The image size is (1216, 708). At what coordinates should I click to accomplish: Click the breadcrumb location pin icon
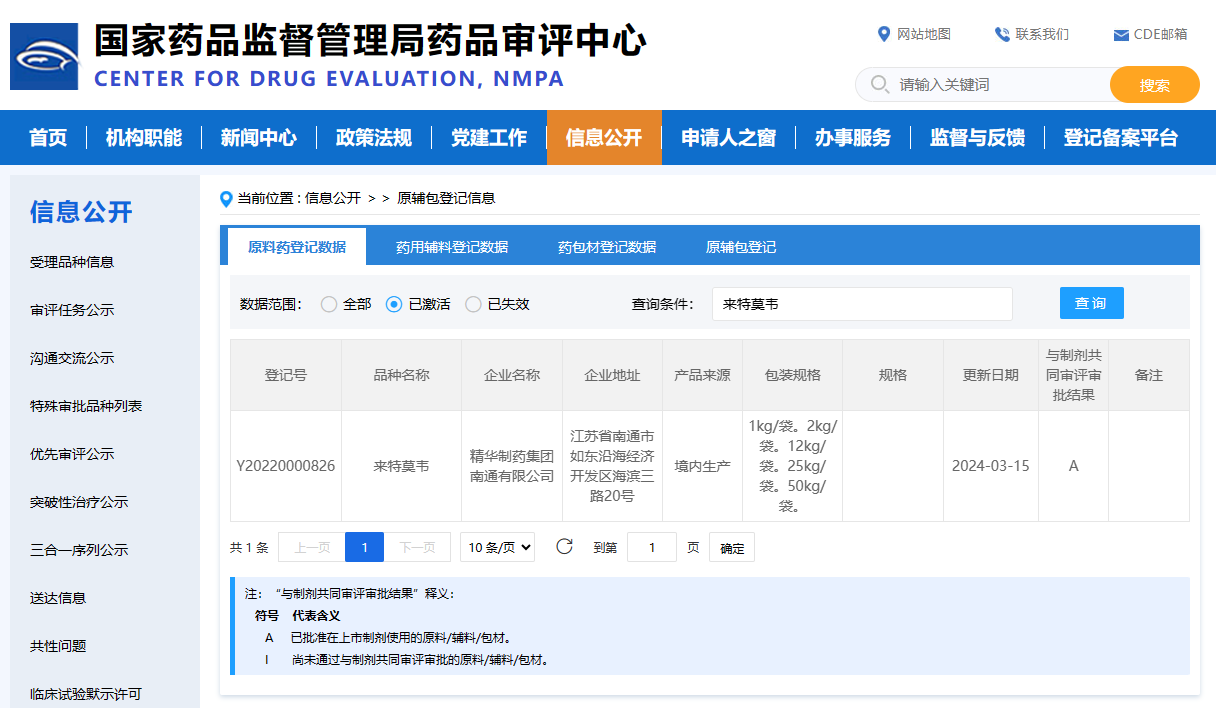(x=226, y=198)
